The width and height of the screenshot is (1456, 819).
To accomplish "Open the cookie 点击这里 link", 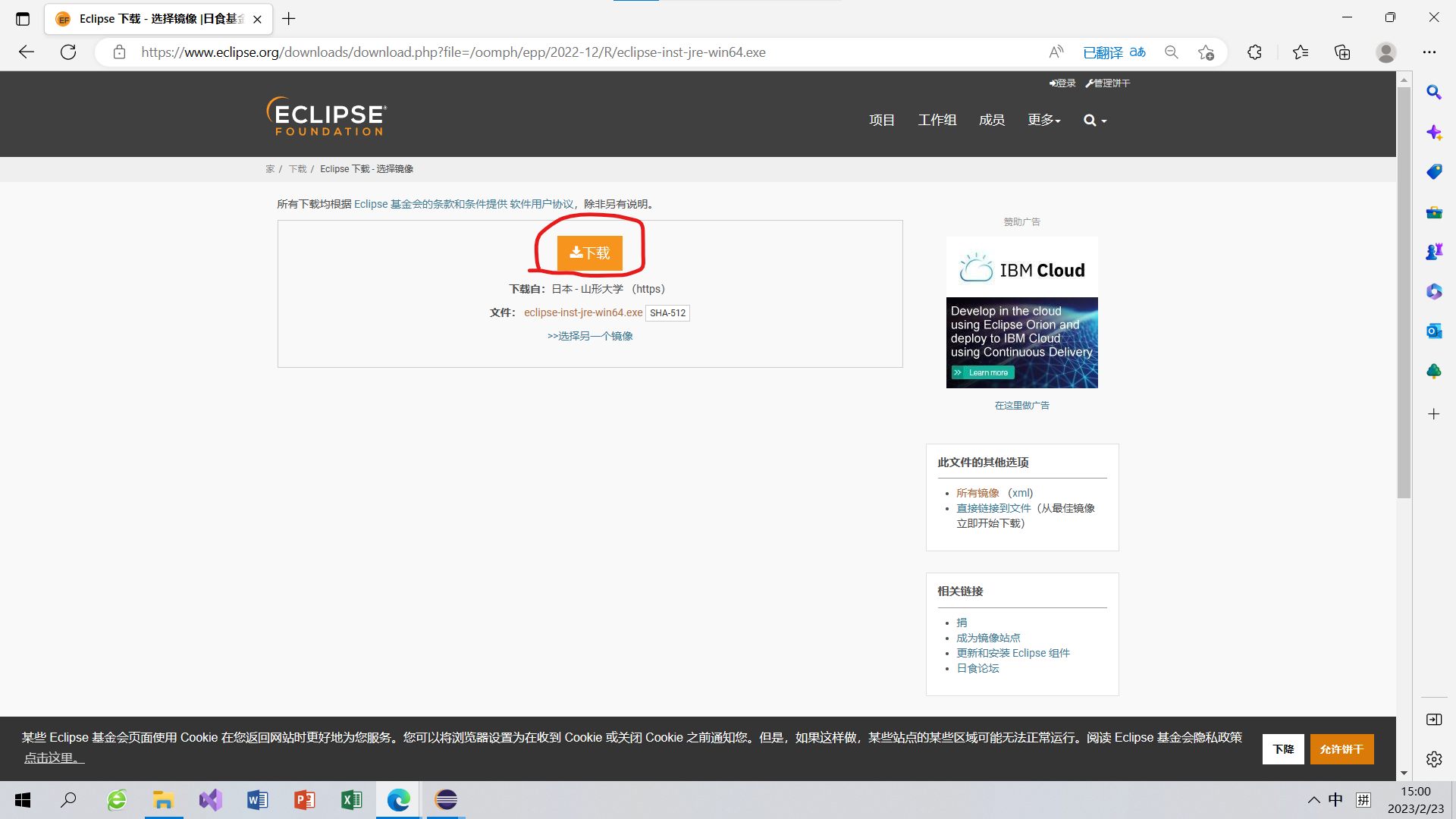I will point(53,758).
